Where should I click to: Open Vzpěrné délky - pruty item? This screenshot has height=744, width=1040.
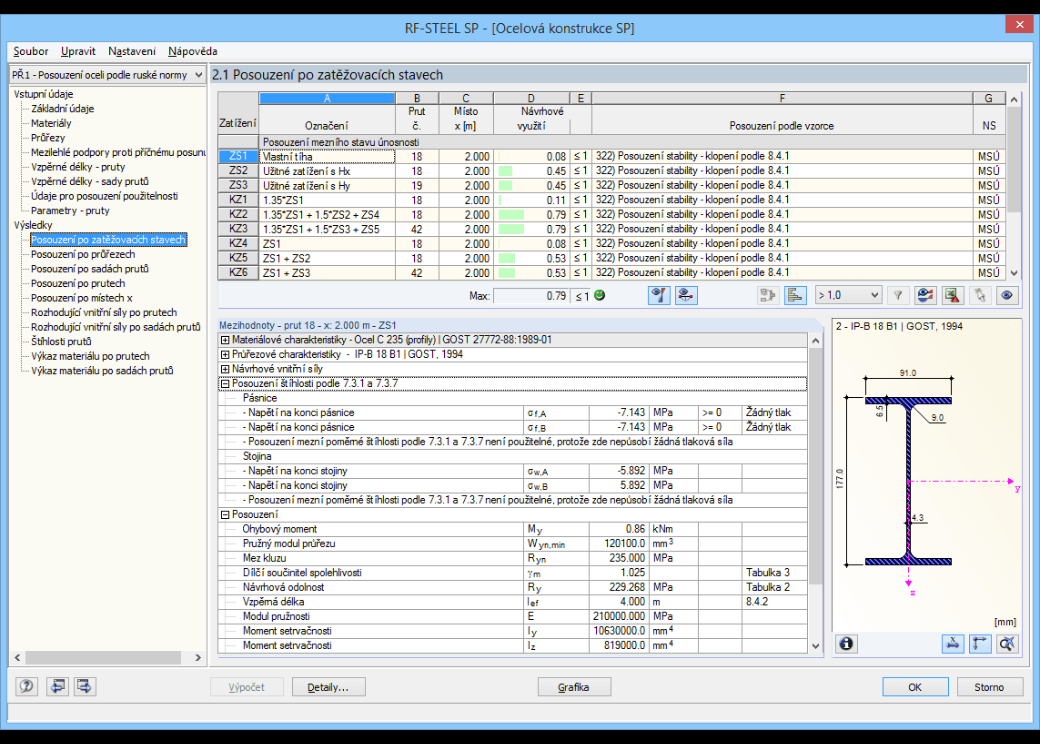coord(78,167)
